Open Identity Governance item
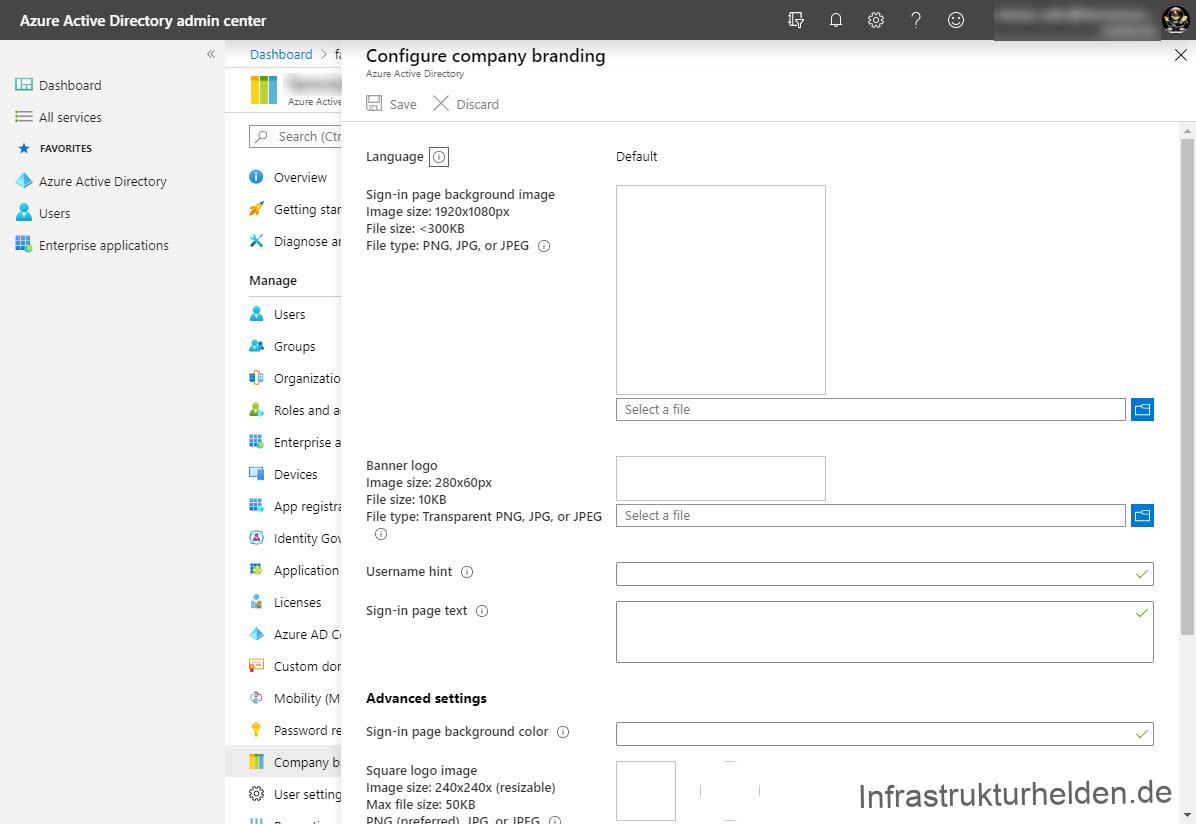Screen dimensions: 1196x824 click(x=294, y=539)
